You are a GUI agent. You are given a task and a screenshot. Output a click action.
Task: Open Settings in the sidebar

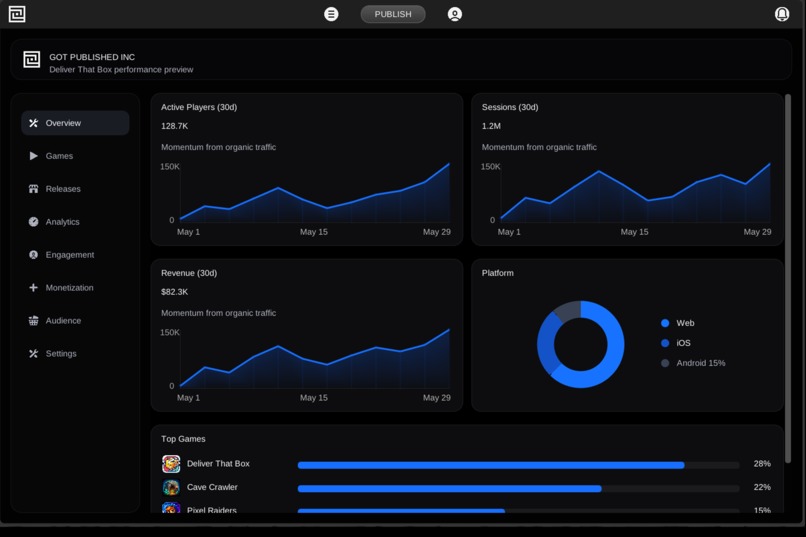[75, 353]
